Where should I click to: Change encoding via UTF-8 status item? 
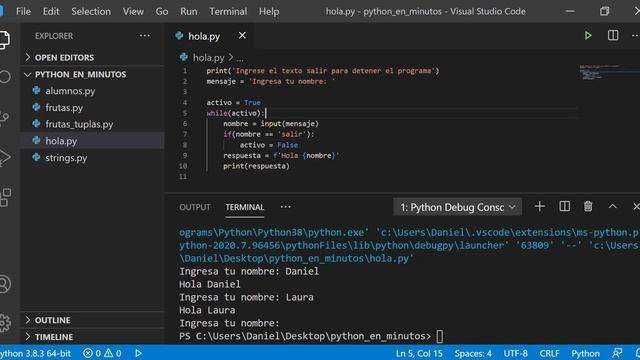516,353
